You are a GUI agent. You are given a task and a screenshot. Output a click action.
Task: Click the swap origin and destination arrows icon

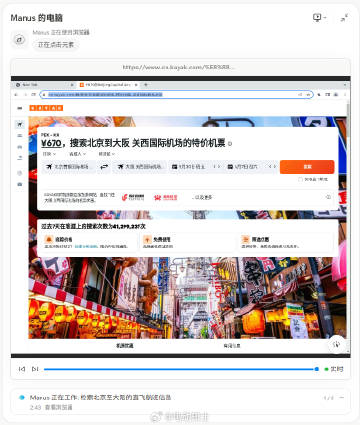[x=104, y=167]
